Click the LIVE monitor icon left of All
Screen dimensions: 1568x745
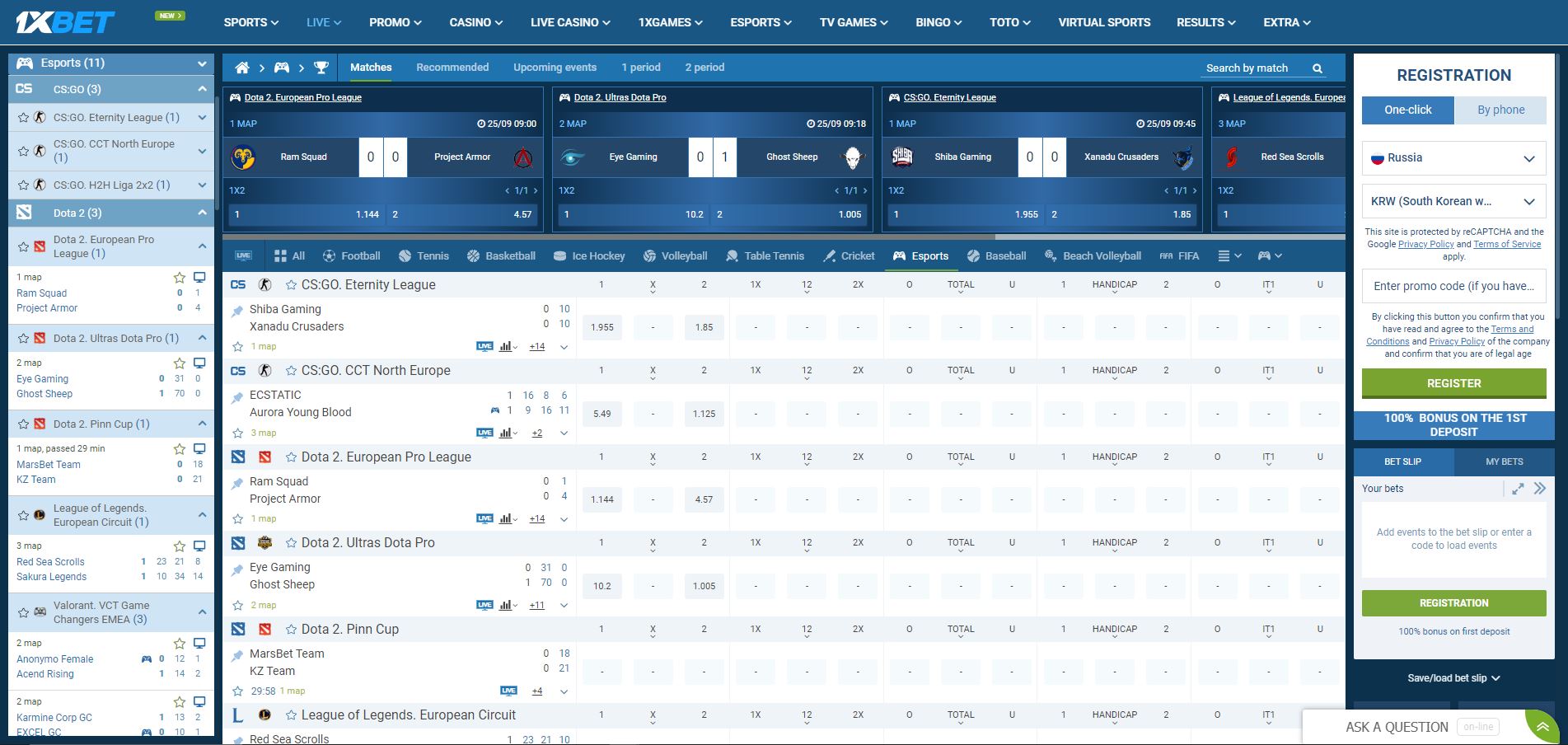[x=243, y=255]
